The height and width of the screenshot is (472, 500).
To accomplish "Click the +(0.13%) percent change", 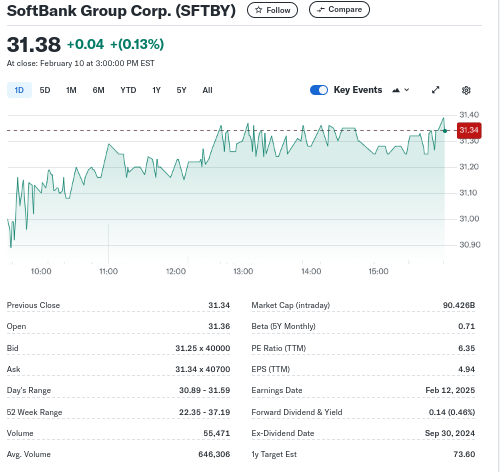I will [x=137, y=44].
